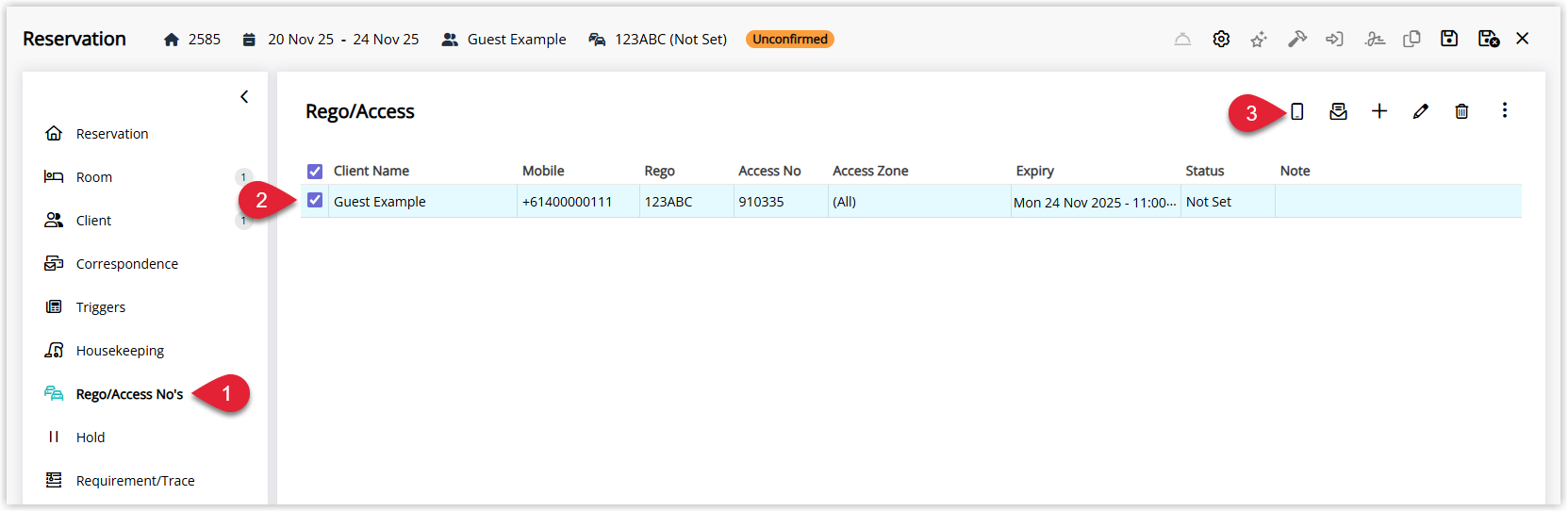1568x512 pixels.
Task: Sort by Status column header
Action: (x=1205, y=171)
